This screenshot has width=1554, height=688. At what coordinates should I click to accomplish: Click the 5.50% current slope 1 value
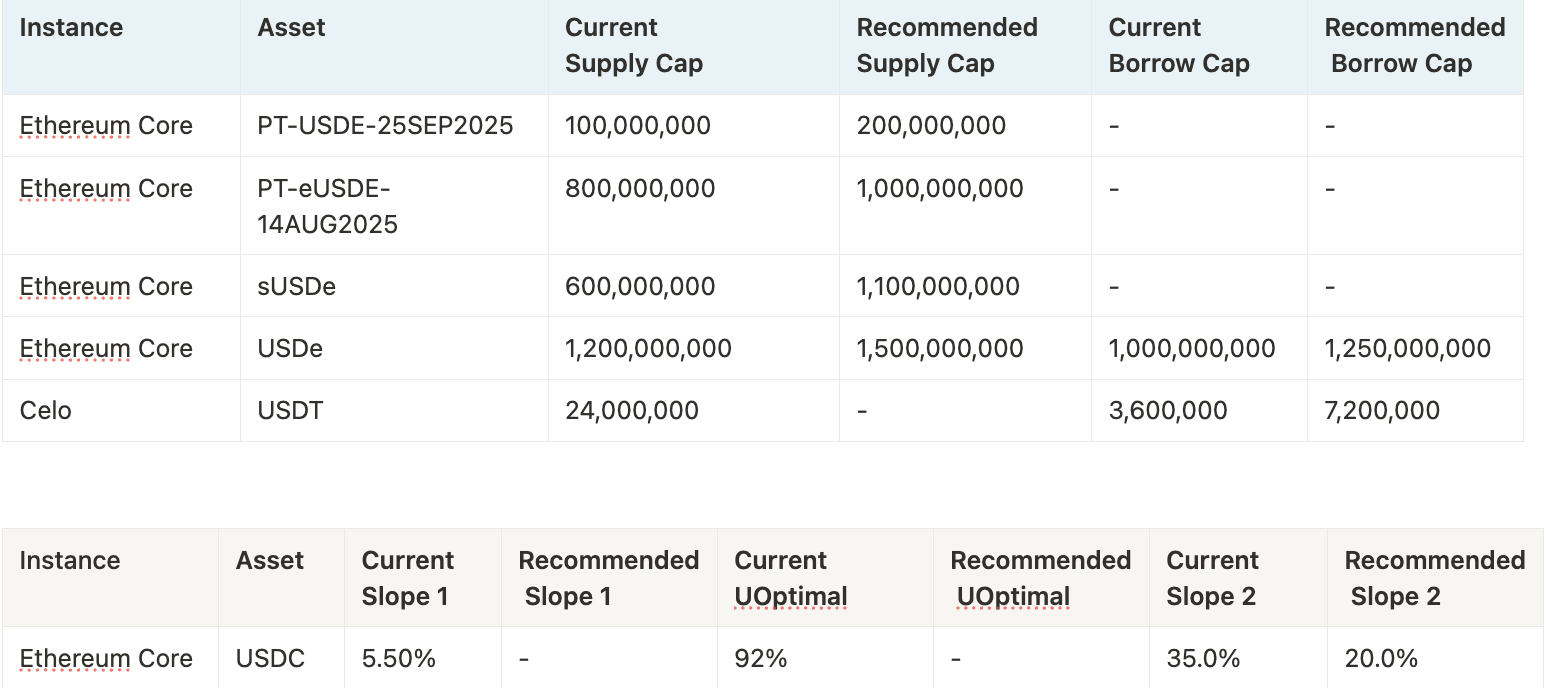click(x=398, y=659)
